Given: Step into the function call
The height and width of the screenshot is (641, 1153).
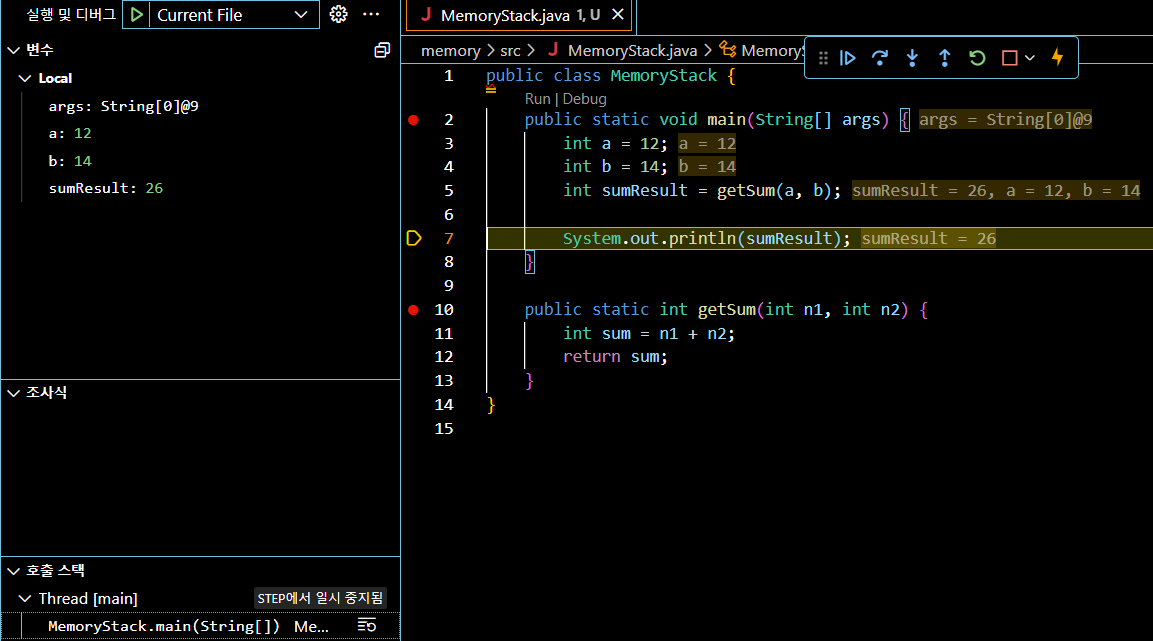Looking at the screenshot, I should tap(912, 58).
